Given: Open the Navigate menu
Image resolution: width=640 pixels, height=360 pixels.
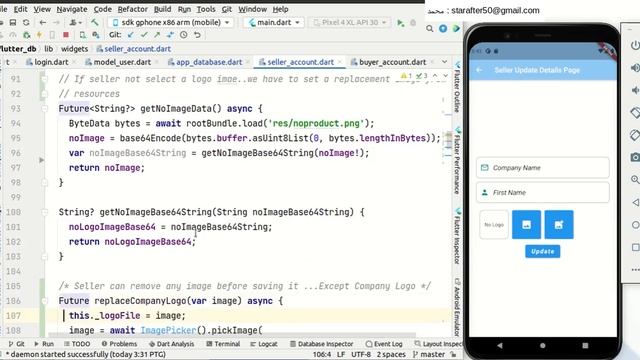Looking at the screenshot, I should pos(72,9).
